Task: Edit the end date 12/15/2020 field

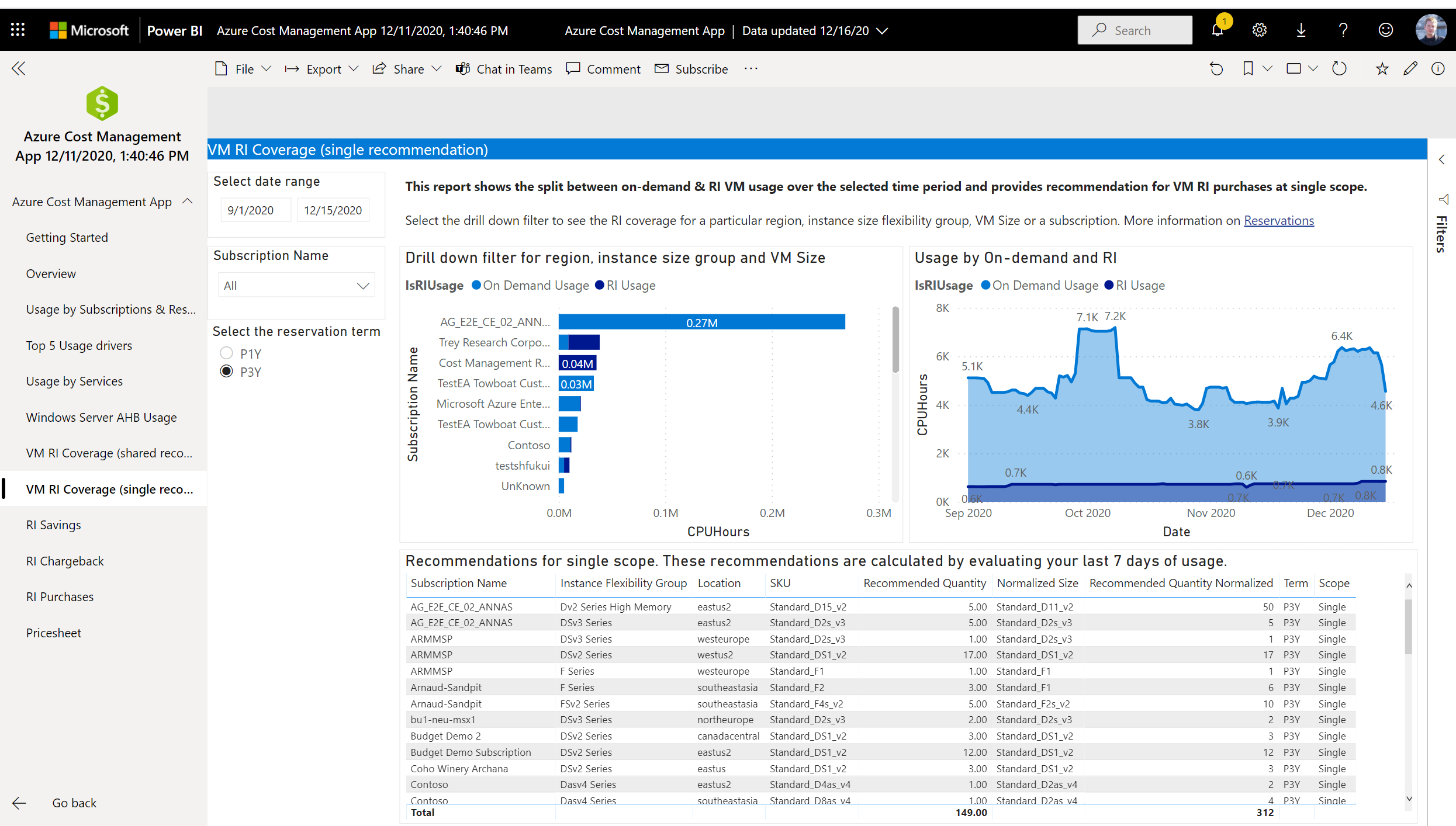Action: (333, 210)
